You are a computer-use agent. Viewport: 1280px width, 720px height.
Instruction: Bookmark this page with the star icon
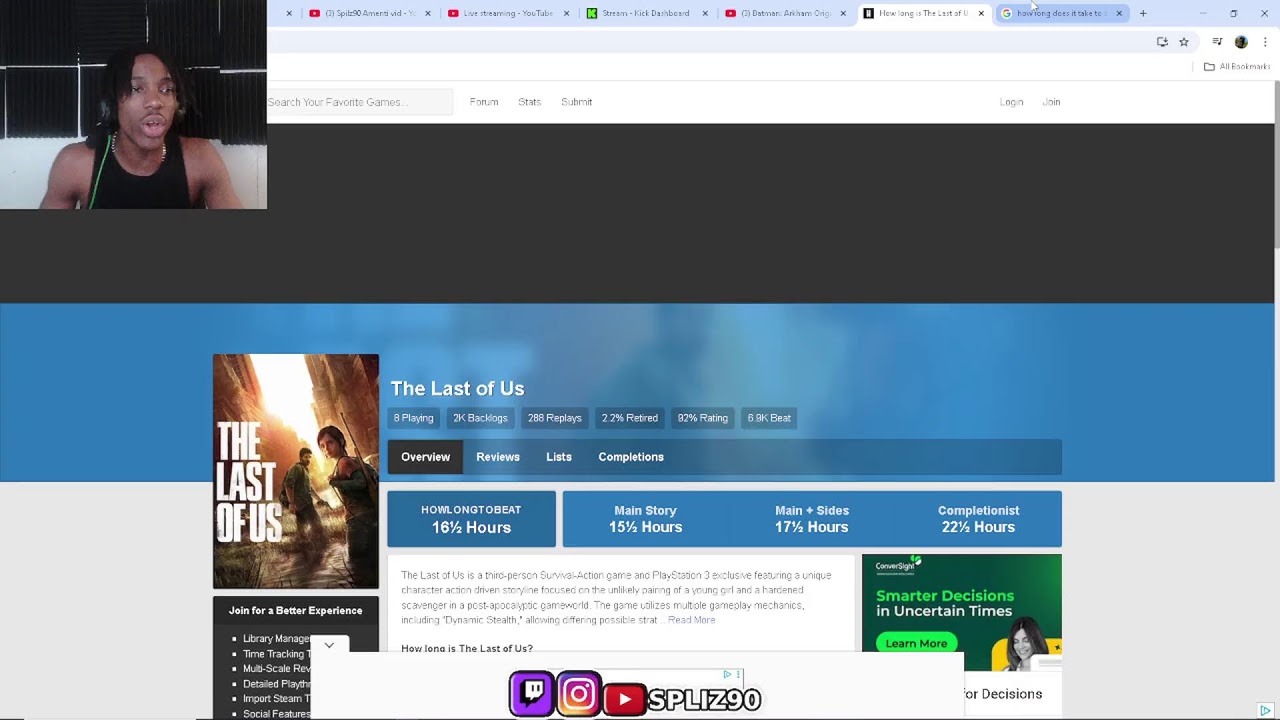point(1184,42)
